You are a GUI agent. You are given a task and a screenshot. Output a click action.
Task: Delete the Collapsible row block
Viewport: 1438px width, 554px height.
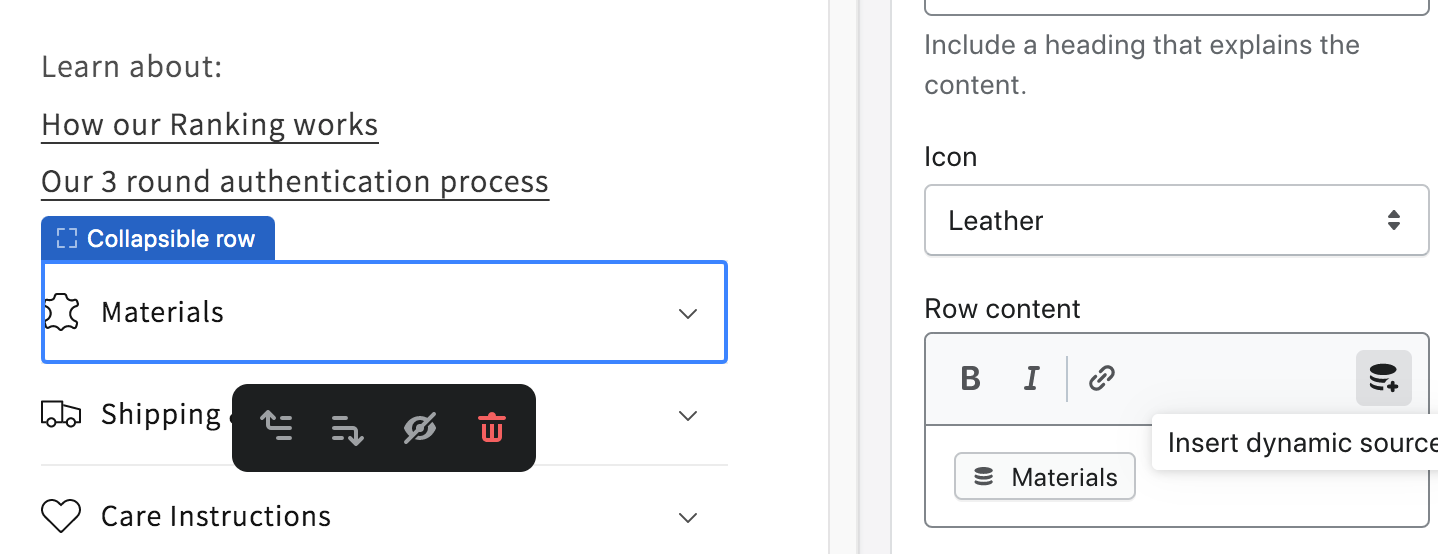(491, 428)
